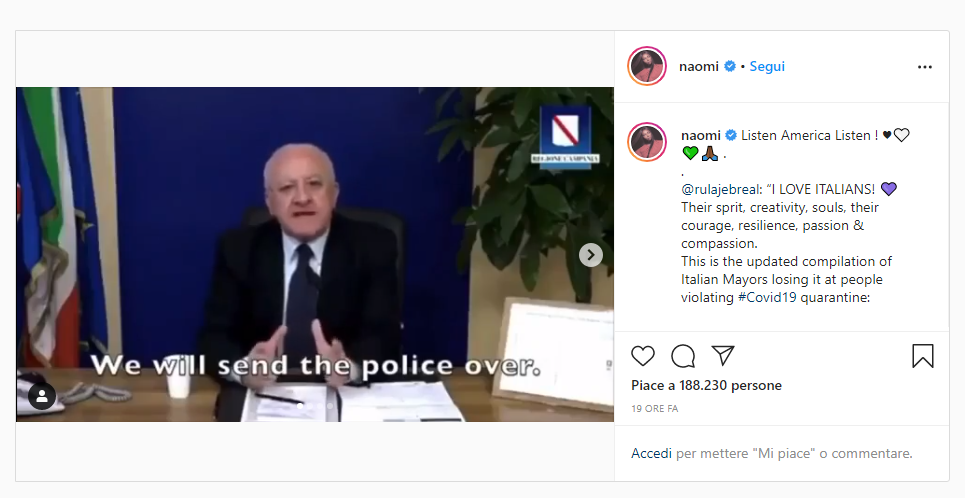This screenshot has width=965, height=498.
Task: Select the first carousel indicator dot
Action: pyautogui.click(x=300, y=406)
